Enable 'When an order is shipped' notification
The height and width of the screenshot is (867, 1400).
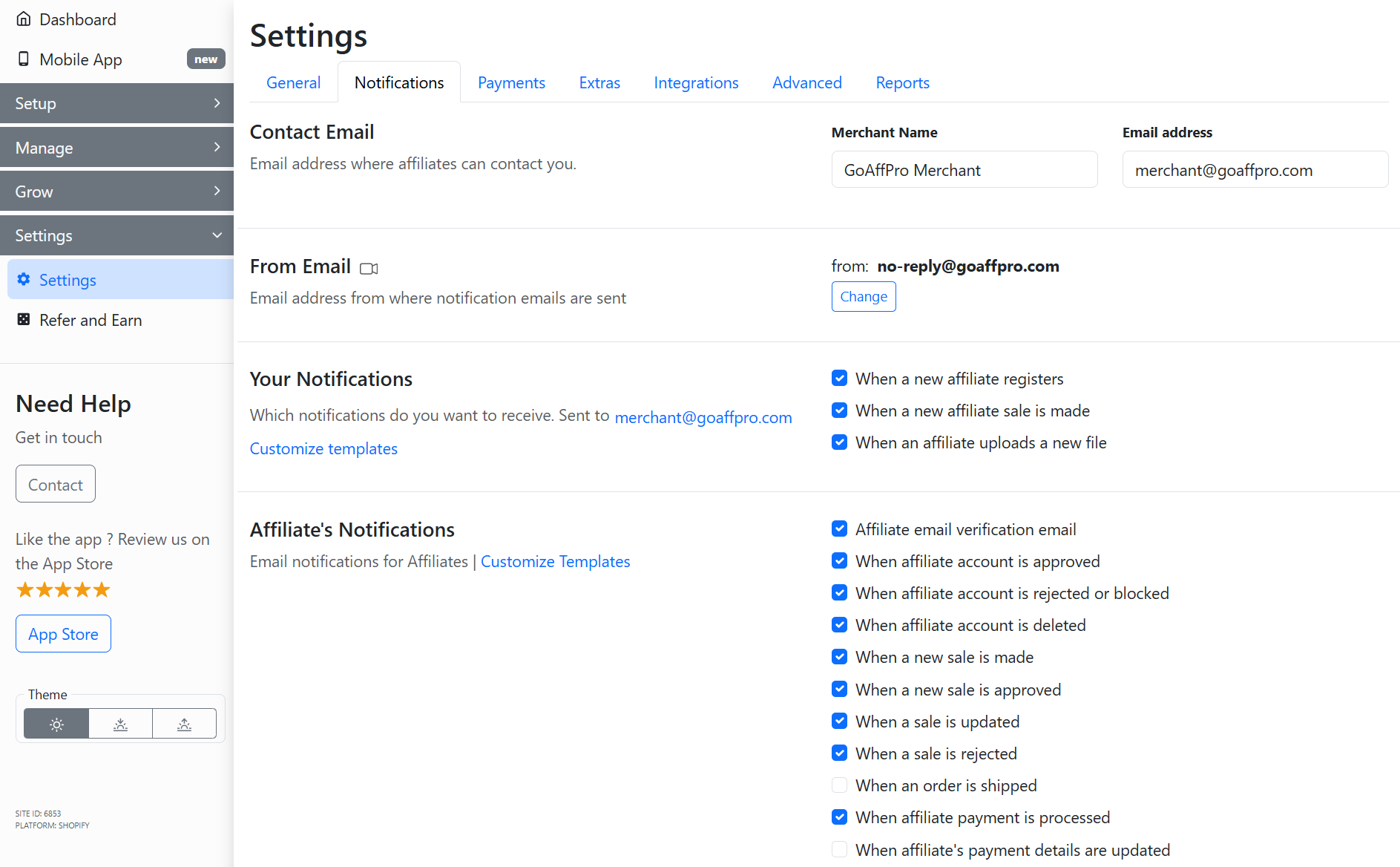839,785
